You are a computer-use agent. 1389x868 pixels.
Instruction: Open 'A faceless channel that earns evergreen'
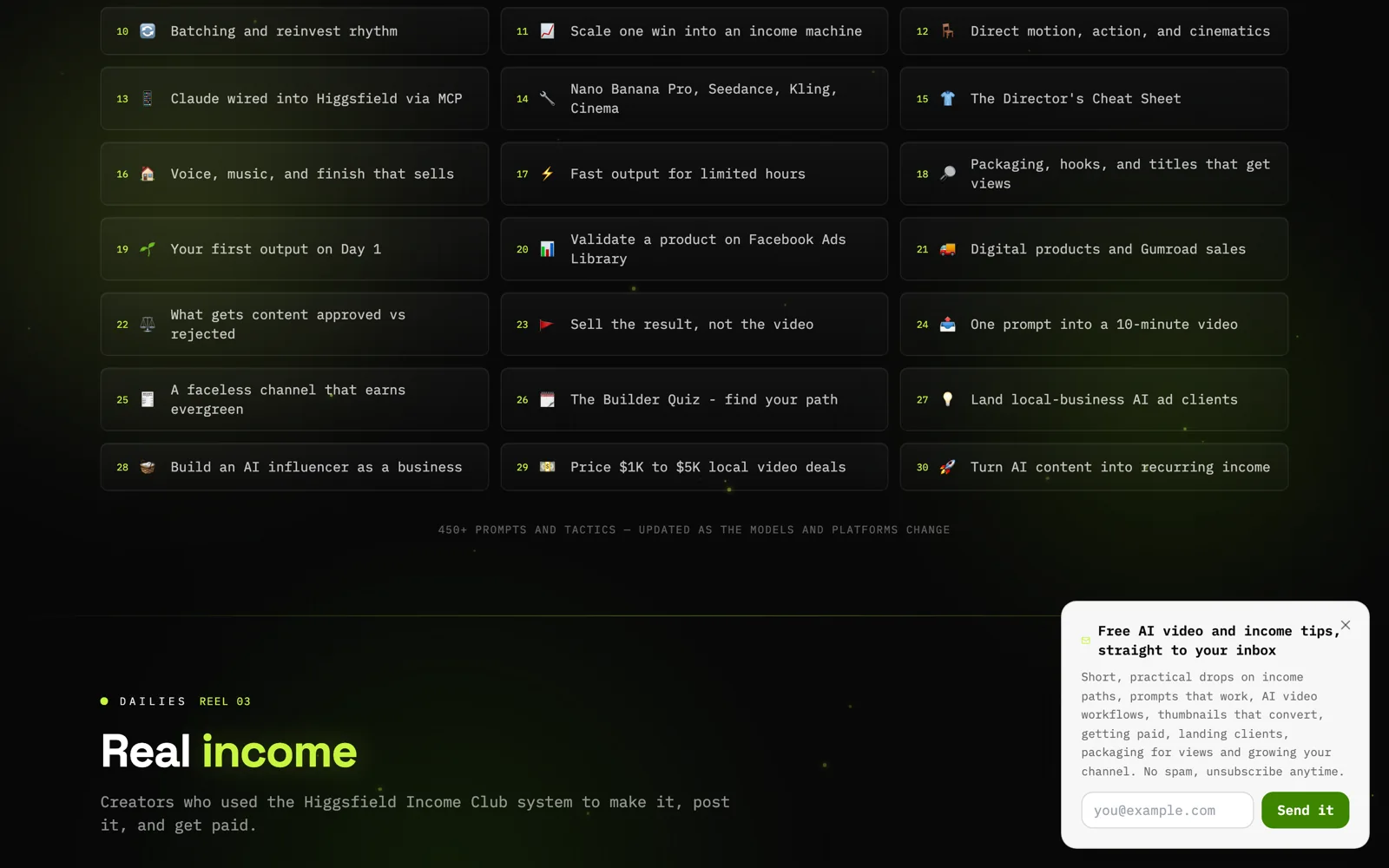coord(294,400)
